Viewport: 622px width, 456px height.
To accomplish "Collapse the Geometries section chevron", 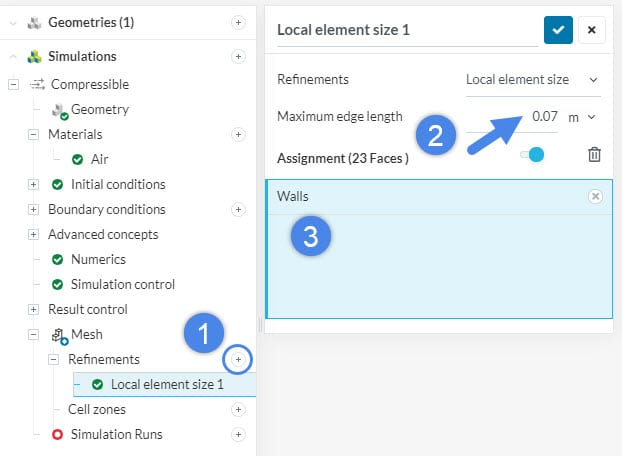I will point(13,23).
